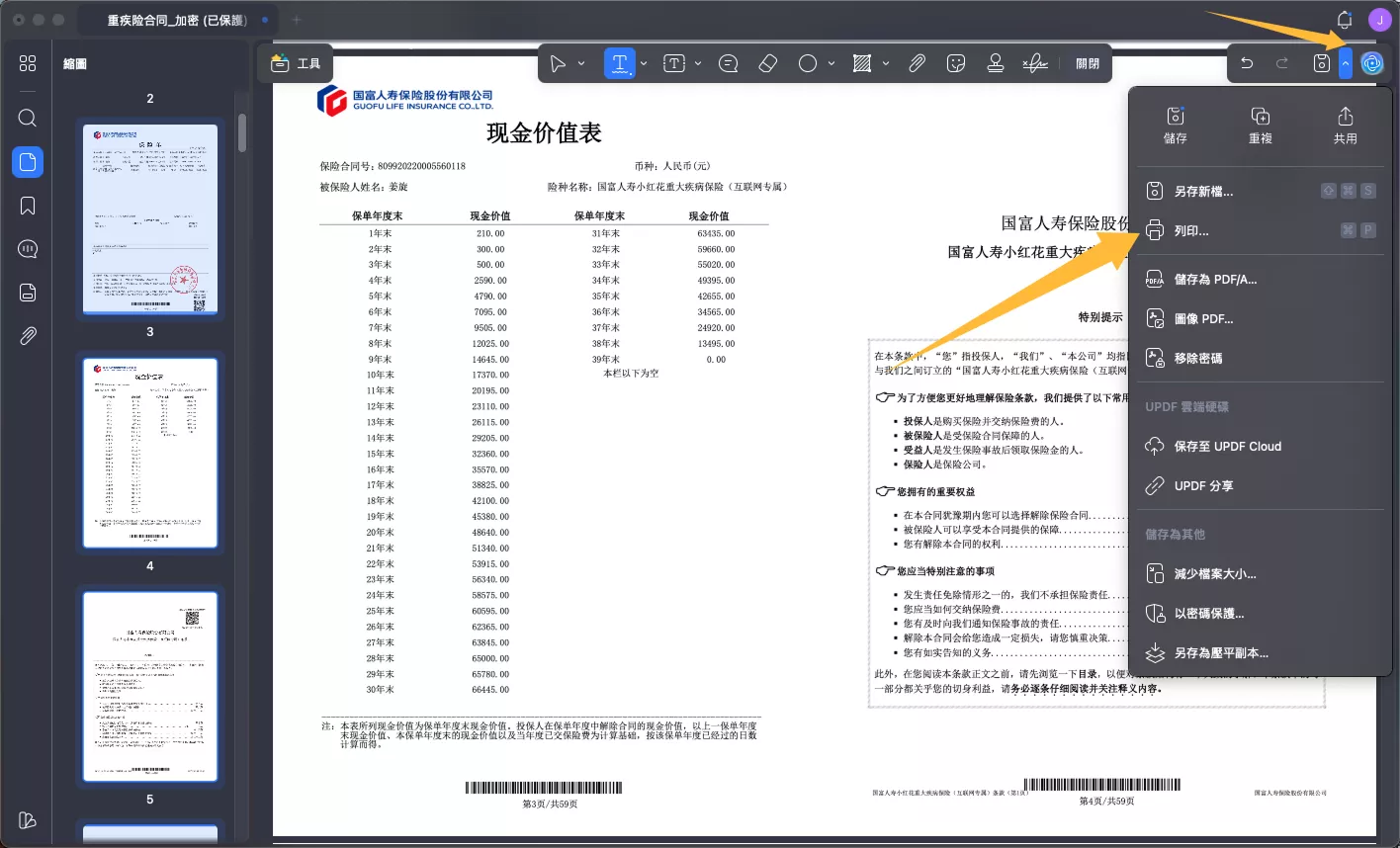Open the cursor tool dropdown arrow
This screenshot has height=848, width=1400.
[x=581, y=63]
